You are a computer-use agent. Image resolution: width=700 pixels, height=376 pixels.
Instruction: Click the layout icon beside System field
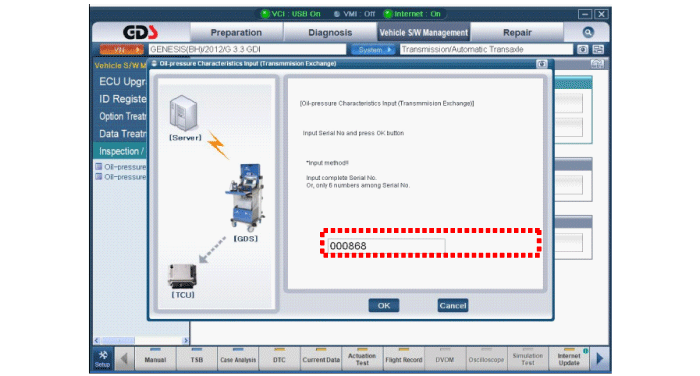click(598, 49)
